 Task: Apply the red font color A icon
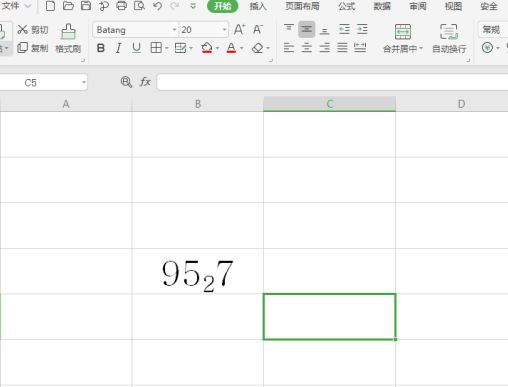tap(231, 48)
